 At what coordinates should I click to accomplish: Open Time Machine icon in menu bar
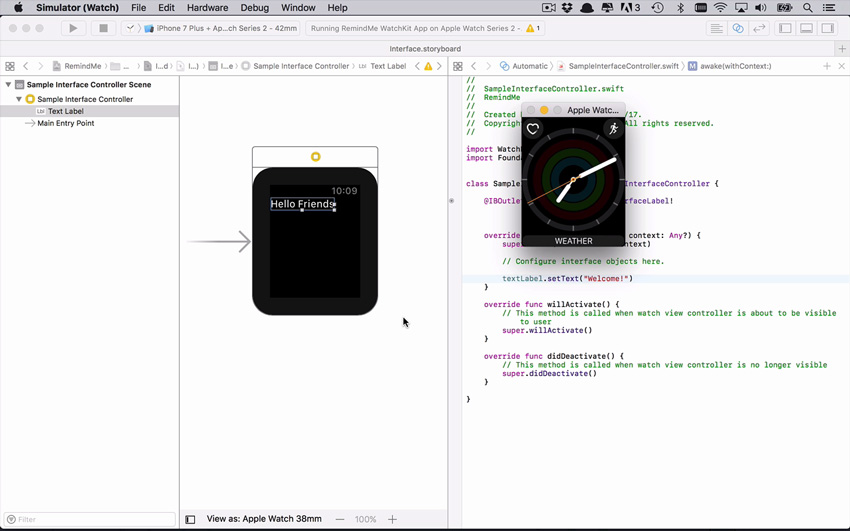click(x=658, y=8)
